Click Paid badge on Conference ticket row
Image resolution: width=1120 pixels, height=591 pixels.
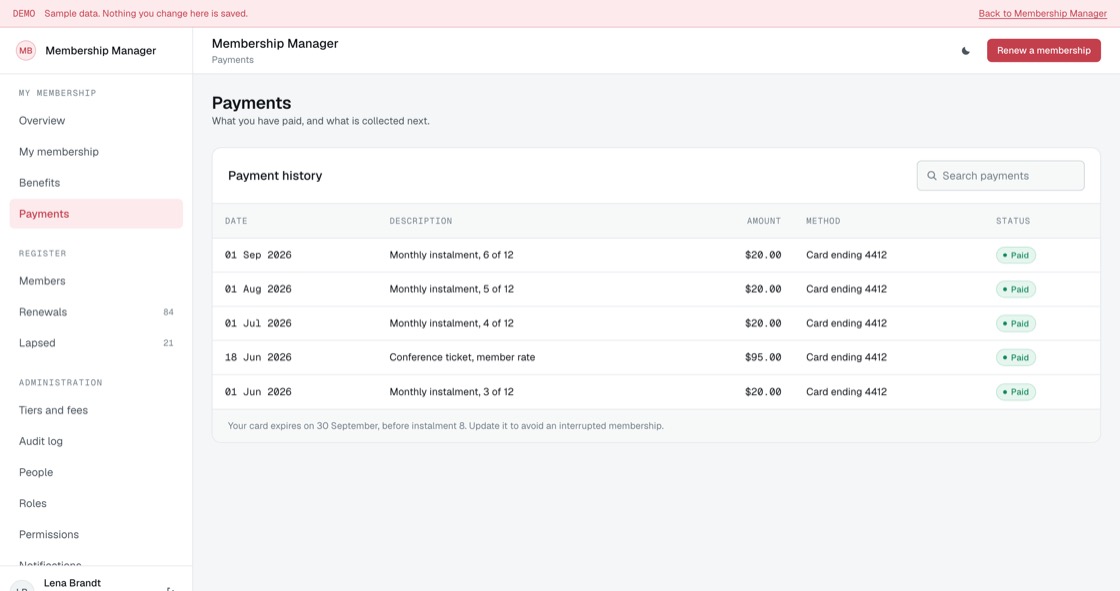pyautogui.click(x=1016, y=357)
